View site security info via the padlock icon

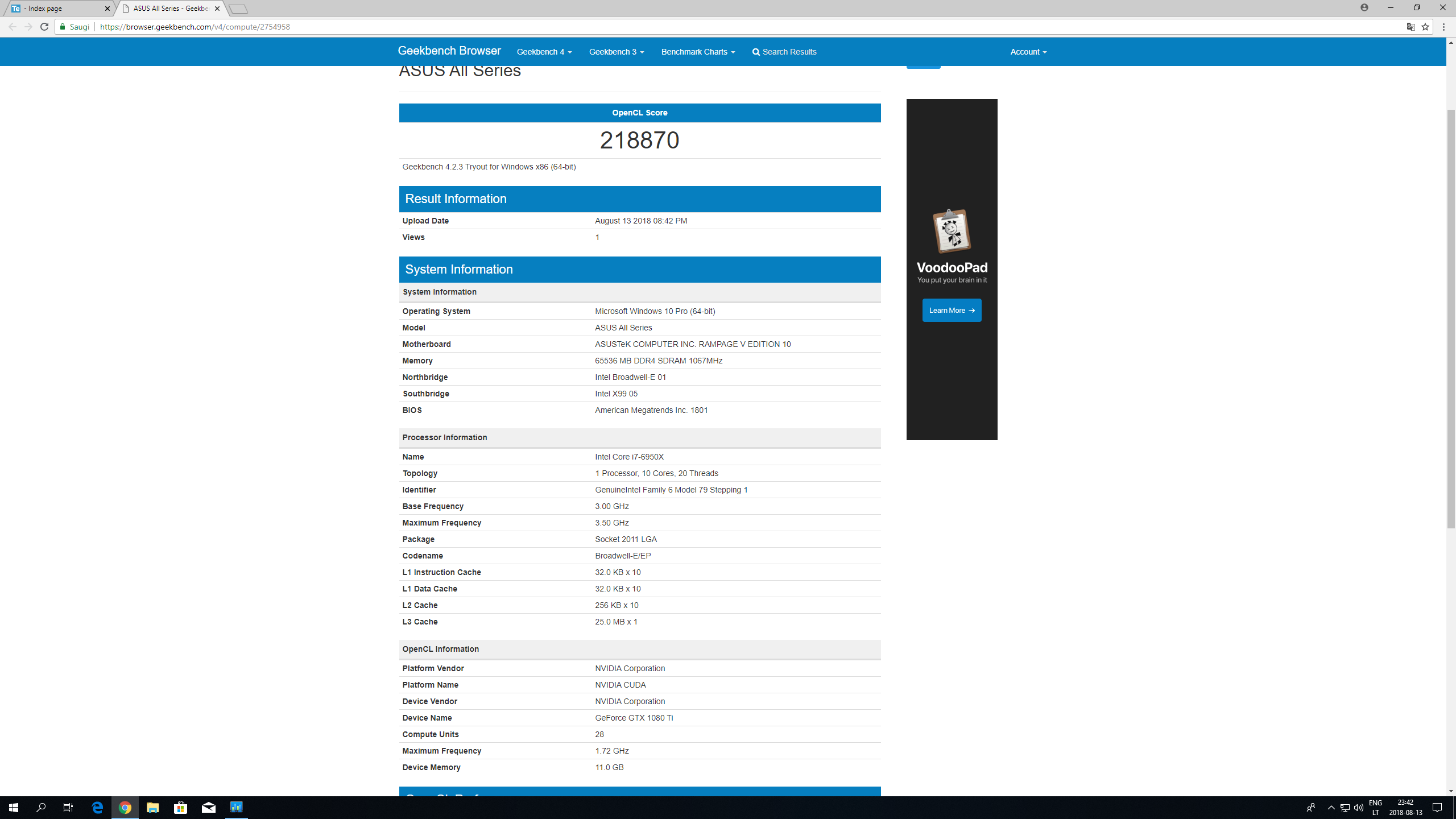pyautogui.click(x=63, y=27)
